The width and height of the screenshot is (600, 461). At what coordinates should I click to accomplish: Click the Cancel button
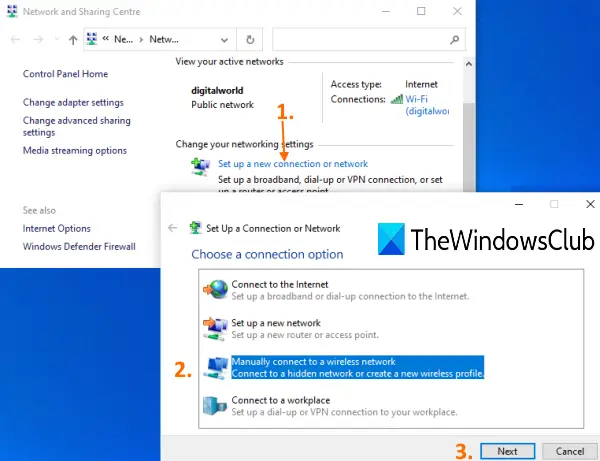(570, 451)
